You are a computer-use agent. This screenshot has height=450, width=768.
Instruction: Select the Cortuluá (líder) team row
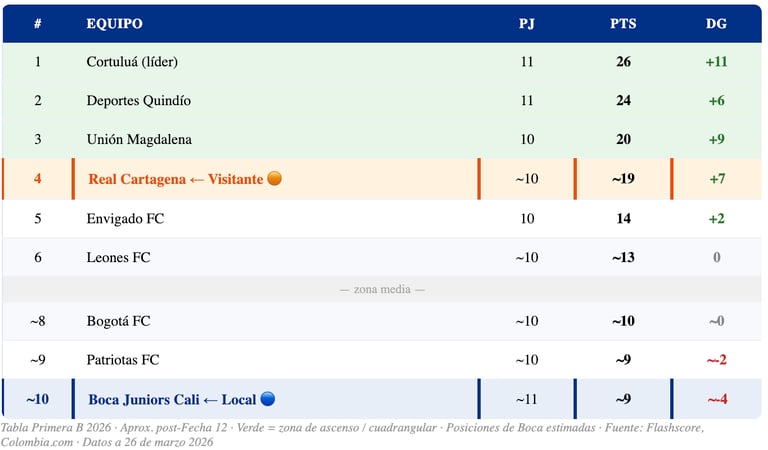pos(382,62)
